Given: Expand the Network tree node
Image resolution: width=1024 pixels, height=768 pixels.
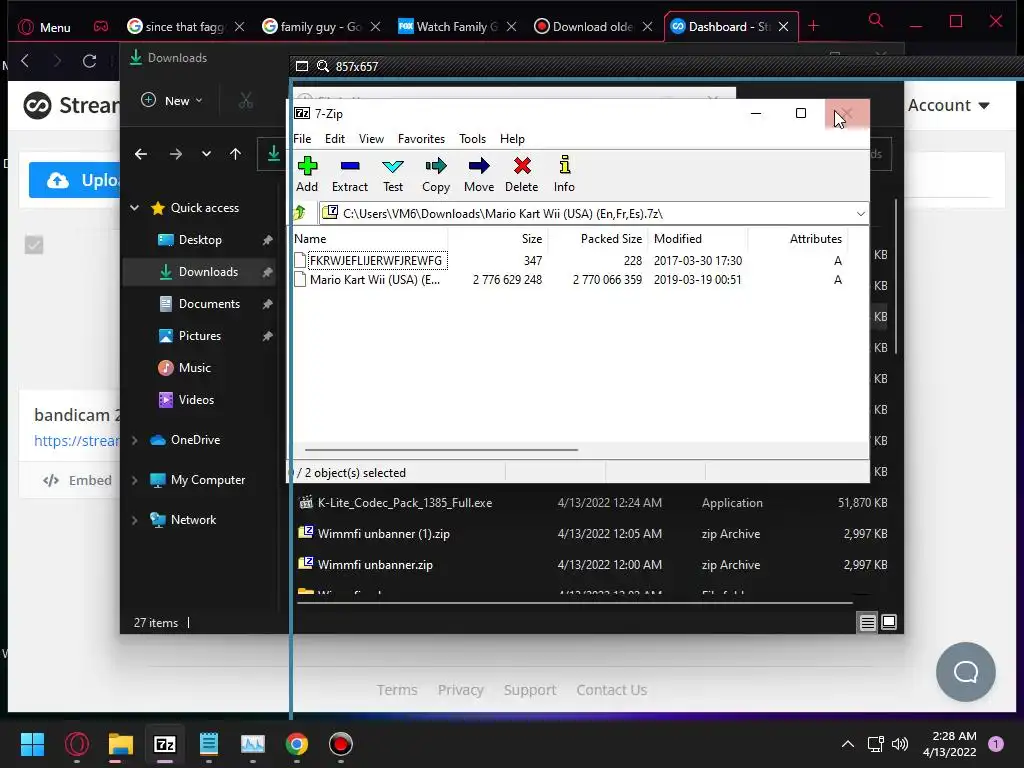Looking at the screenshot, I should coord(135,520).
